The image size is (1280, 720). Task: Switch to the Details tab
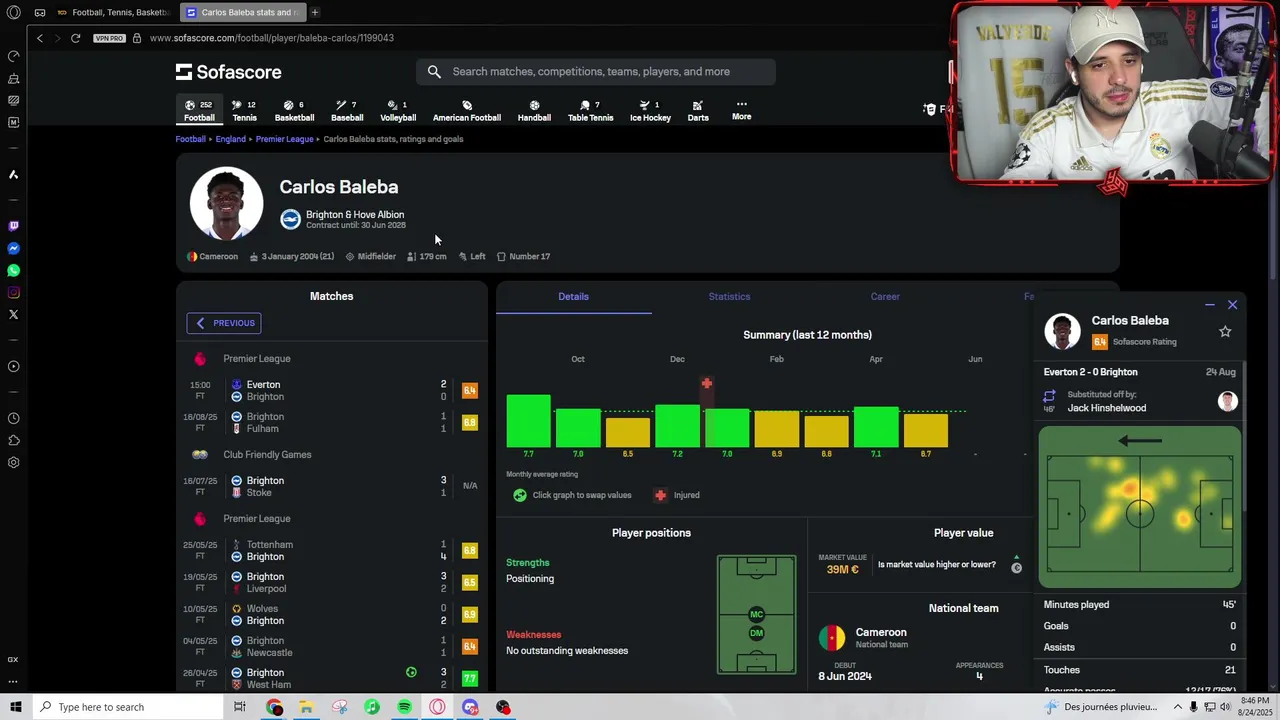point(573,296)
